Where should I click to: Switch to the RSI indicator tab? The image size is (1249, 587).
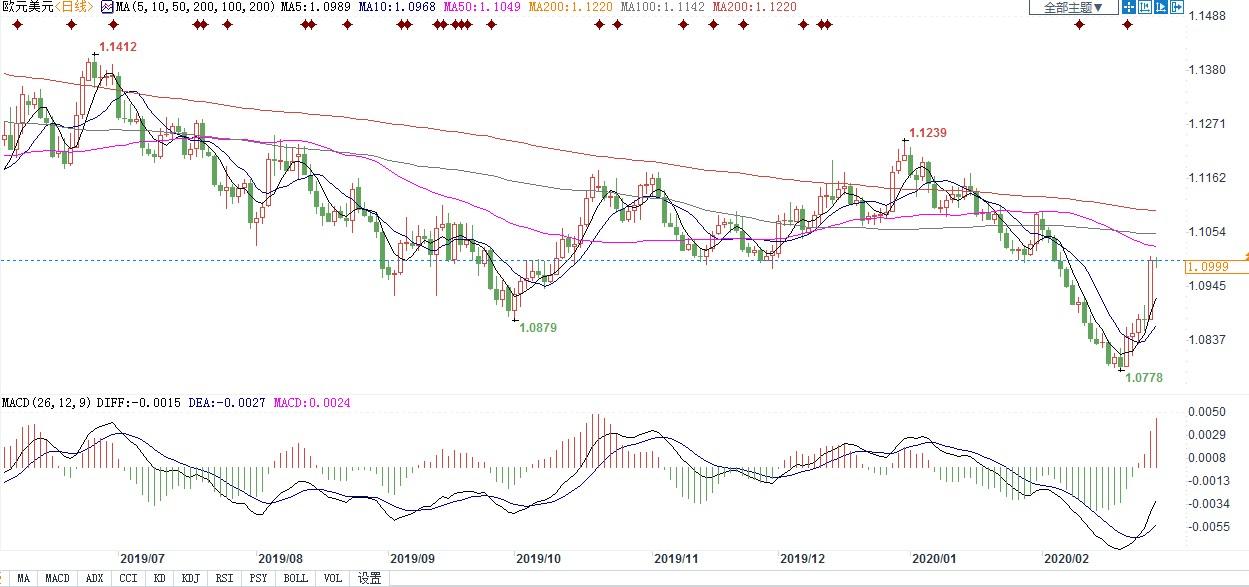tap(224, 578)
